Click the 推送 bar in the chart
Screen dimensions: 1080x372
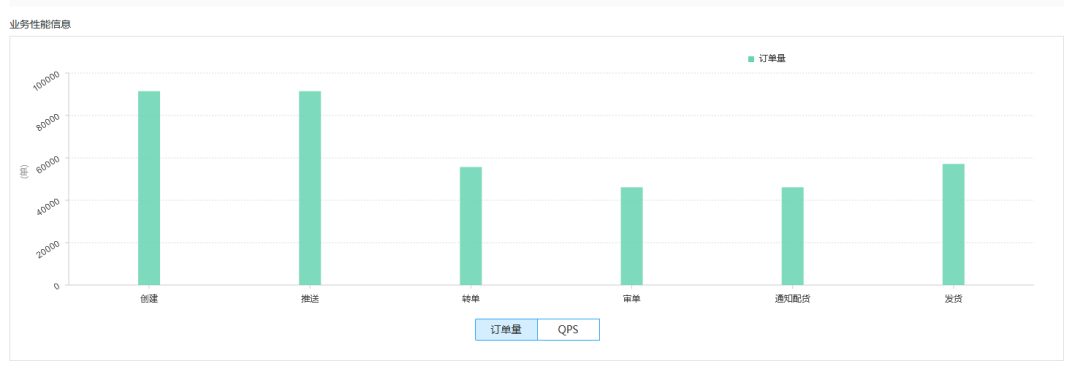(310, 188)
